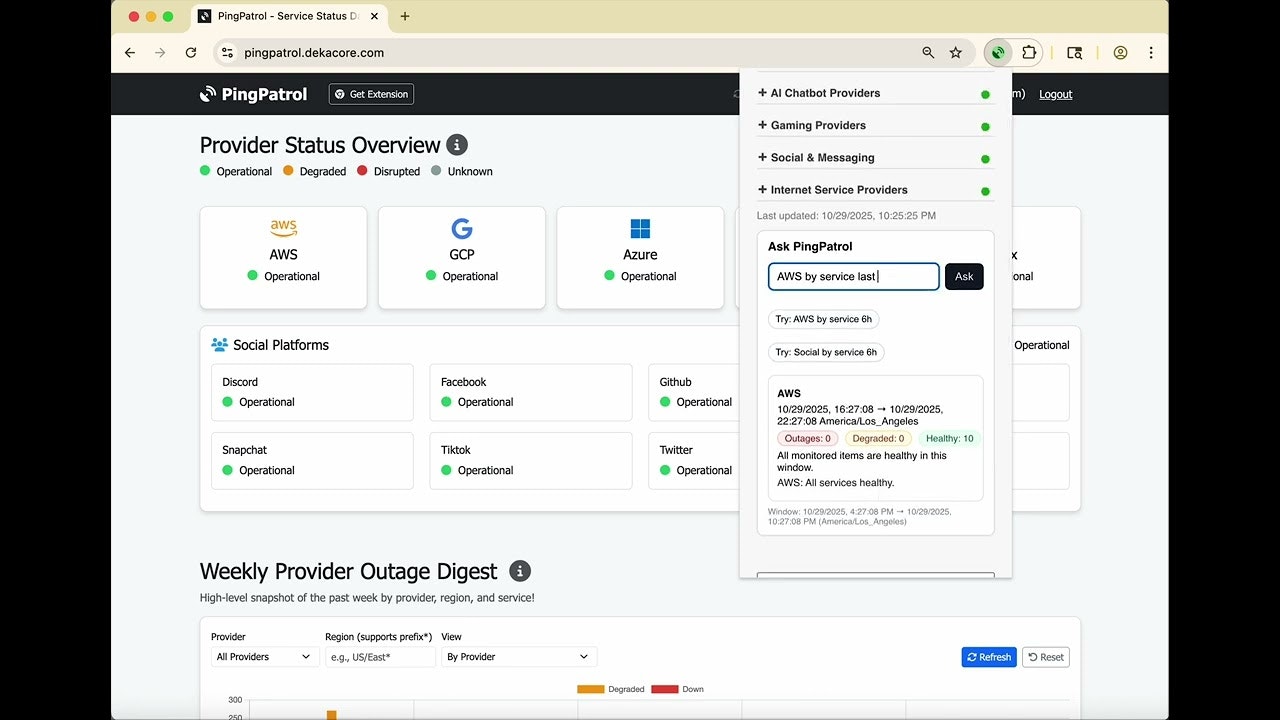Click the Social Platforms people icon
This screenshot has height=720, width=1280.
220,345
